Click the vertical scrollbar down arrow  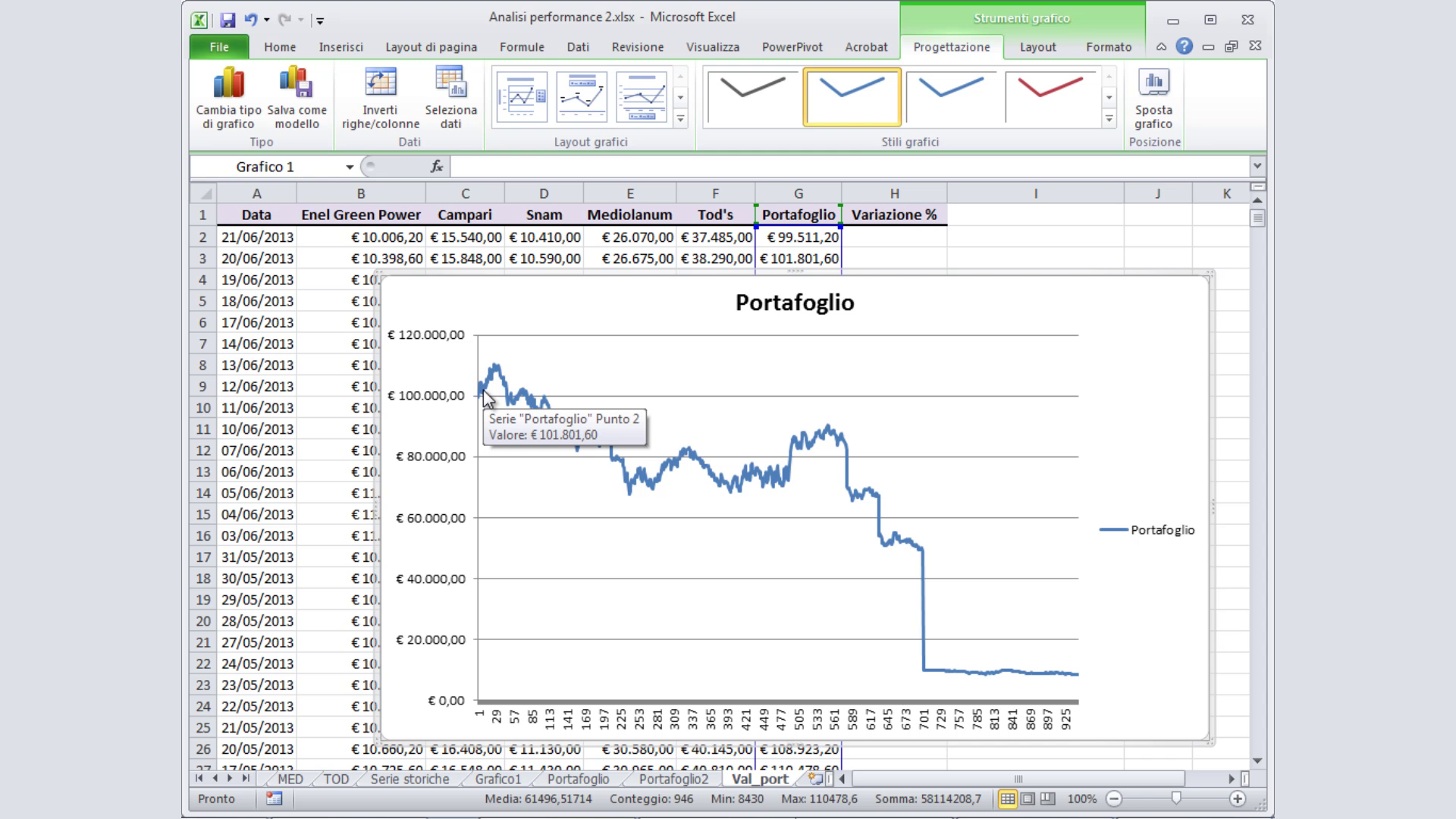(1257, 761)
